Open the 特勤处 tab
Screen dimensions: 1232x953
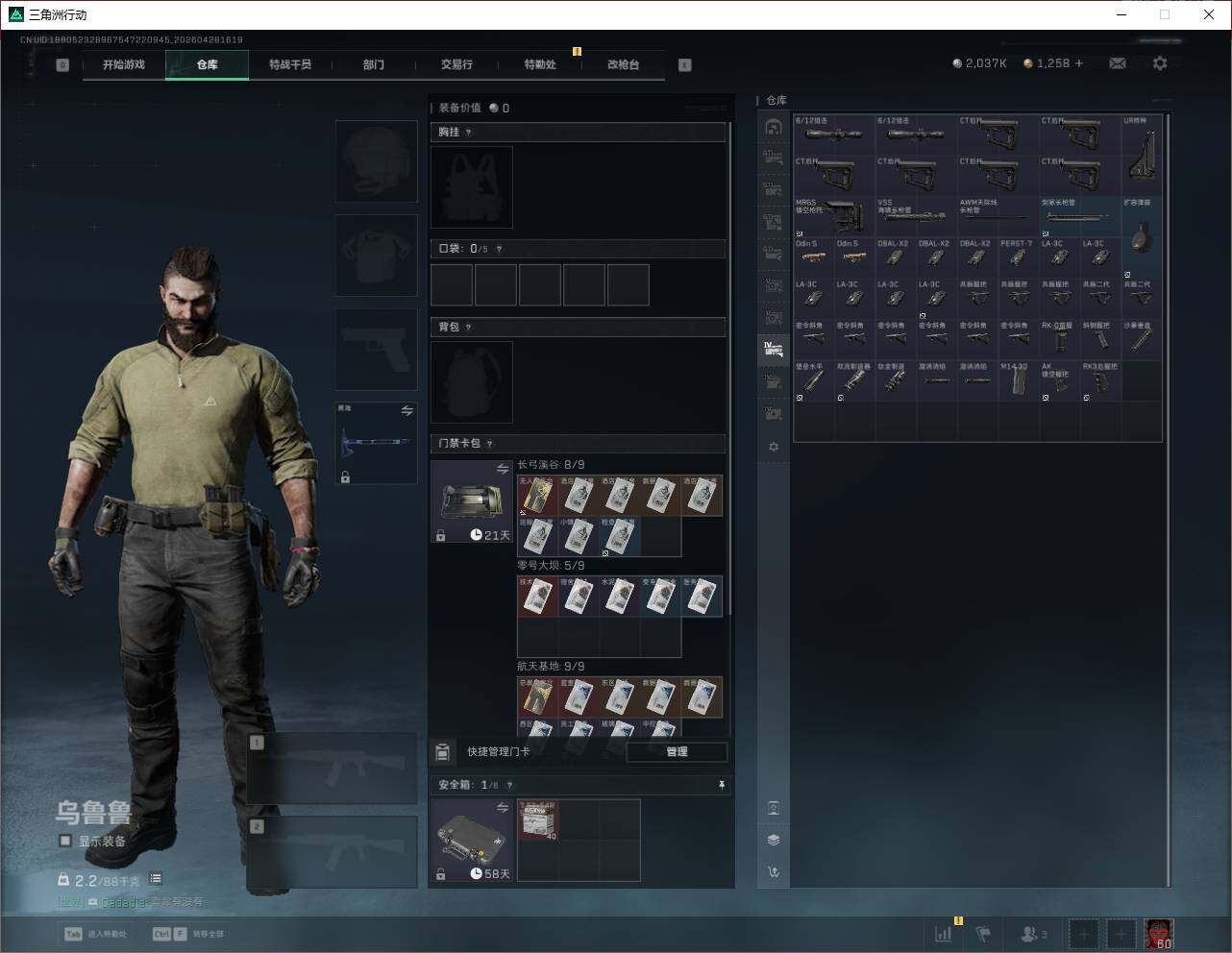pos(540,64)
